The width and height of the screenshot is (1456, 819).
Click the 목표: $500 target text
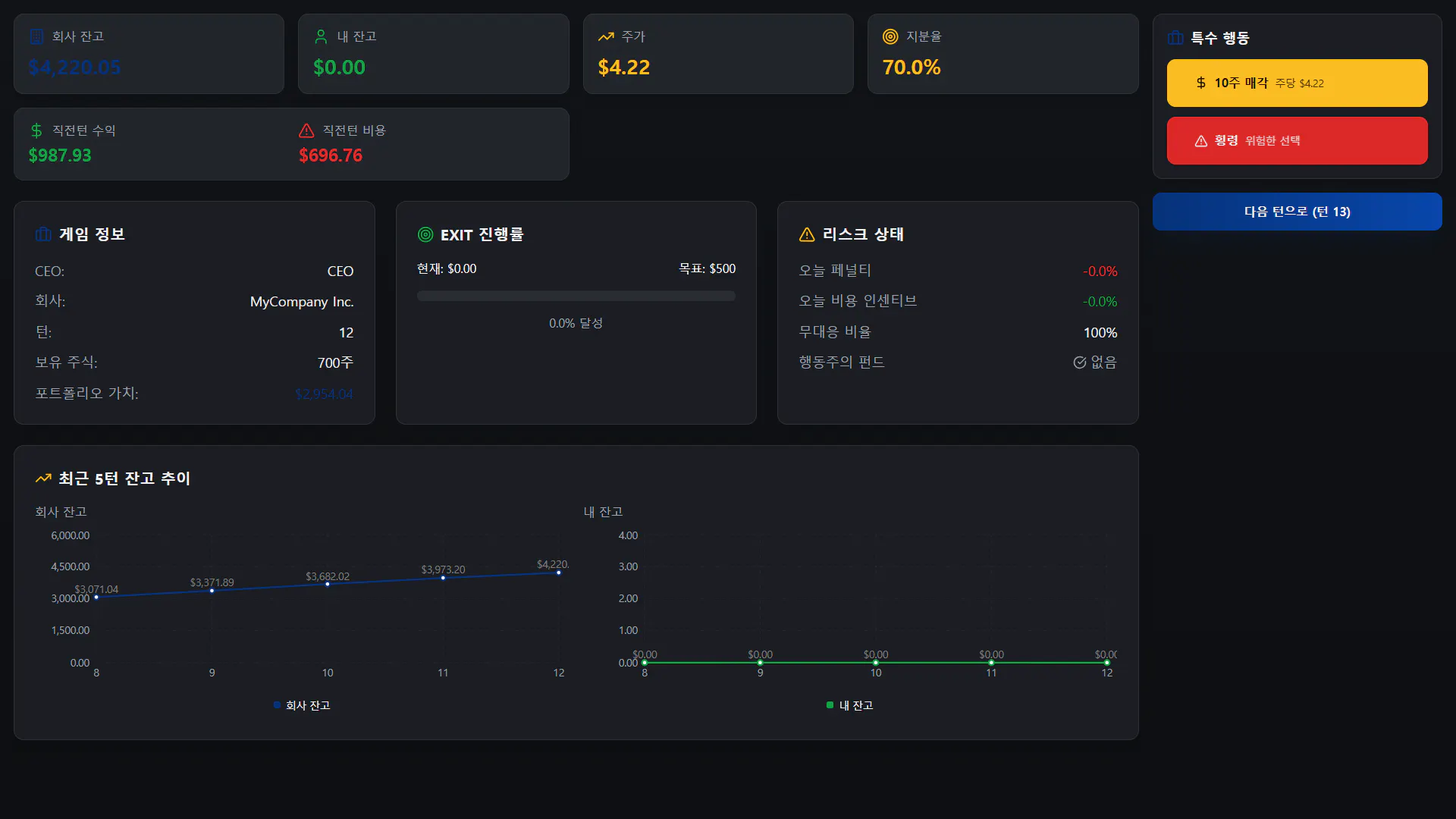point(707,268)
